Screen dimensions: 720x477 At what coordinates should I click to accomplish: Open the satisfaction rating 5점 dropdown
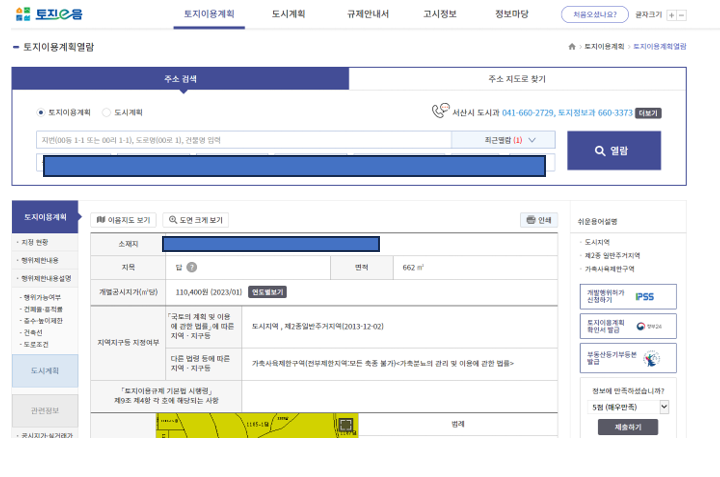click(628, 407)
